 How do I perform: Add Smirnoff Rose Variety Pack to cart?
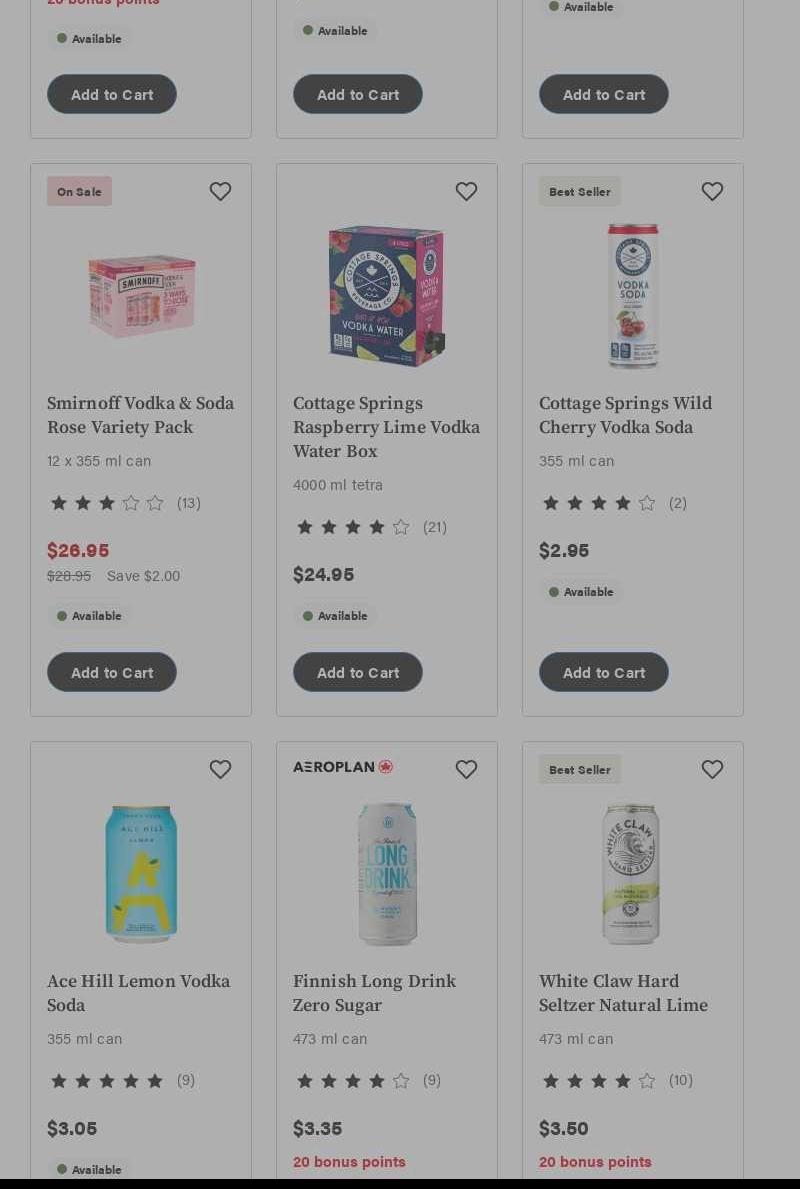[112, 672]
